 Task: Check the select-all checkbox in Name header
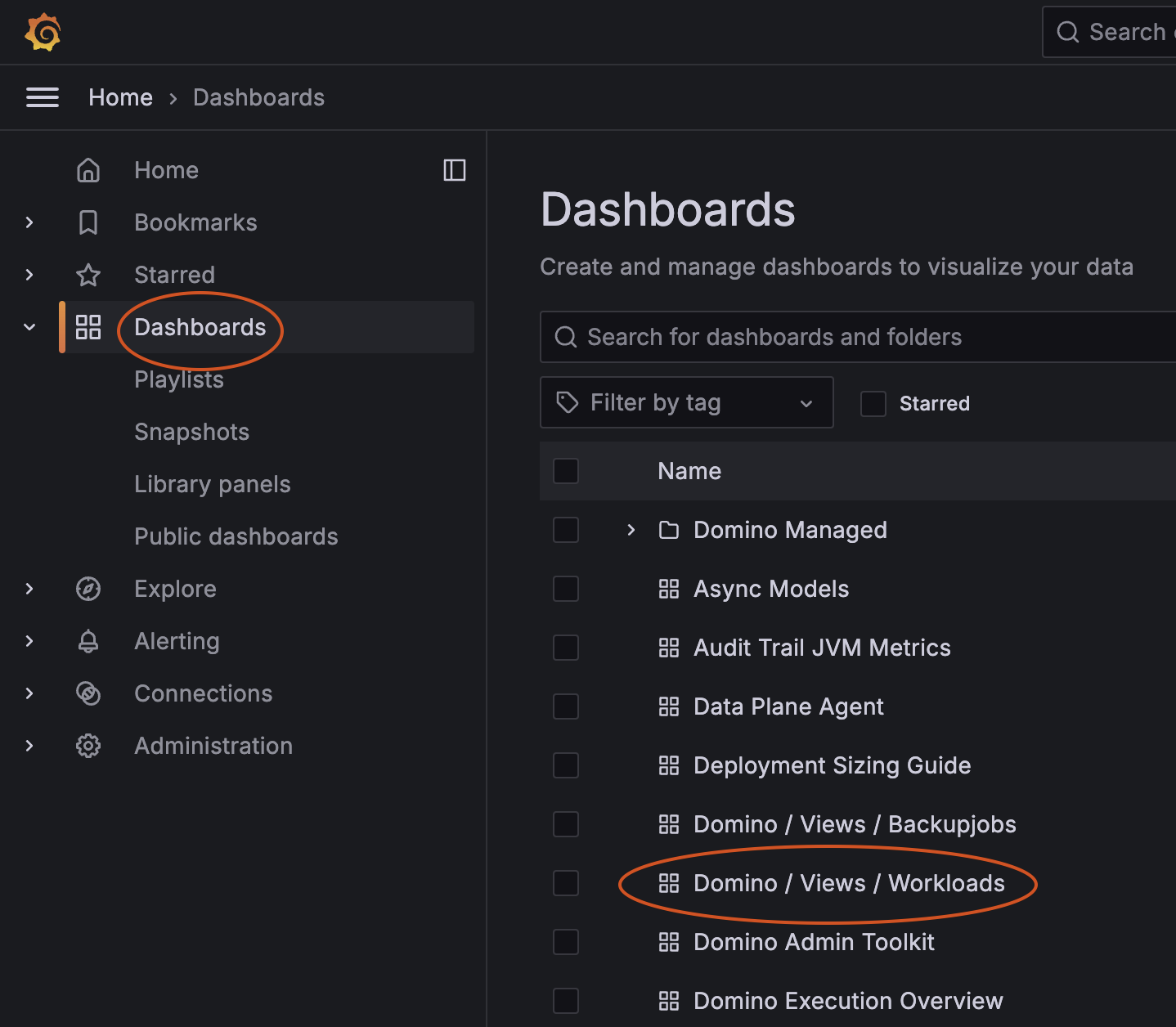click(566, 471)
